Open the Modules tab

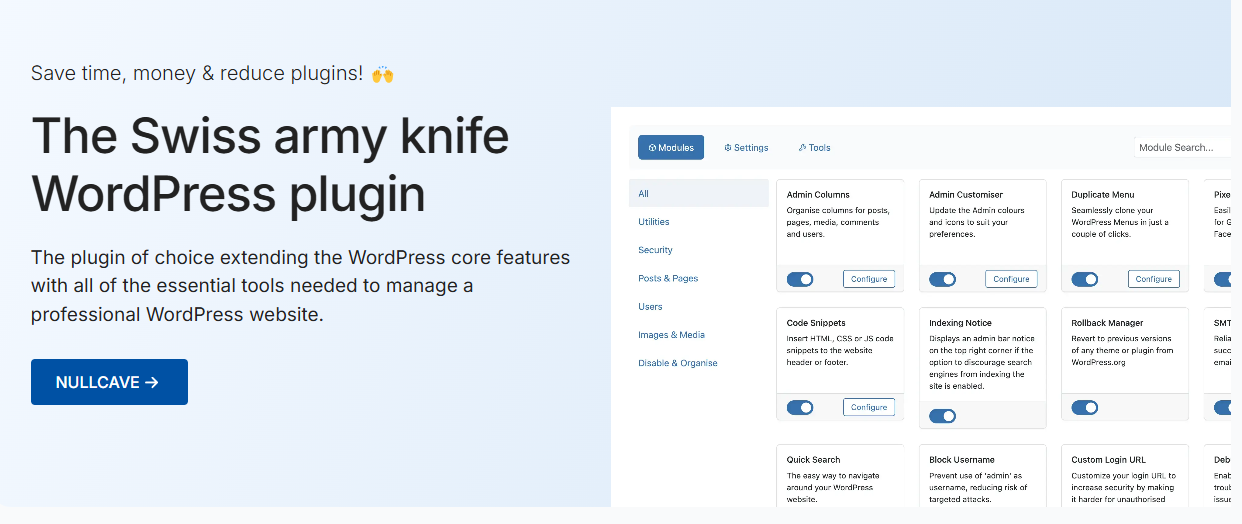[671, 147]
